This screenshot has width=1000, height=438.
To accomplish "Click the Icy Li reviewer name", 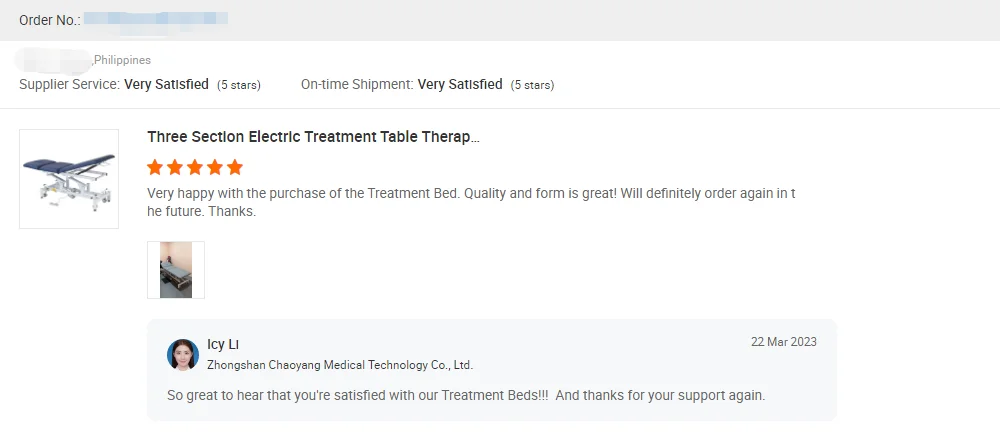I will pos(223,345).
